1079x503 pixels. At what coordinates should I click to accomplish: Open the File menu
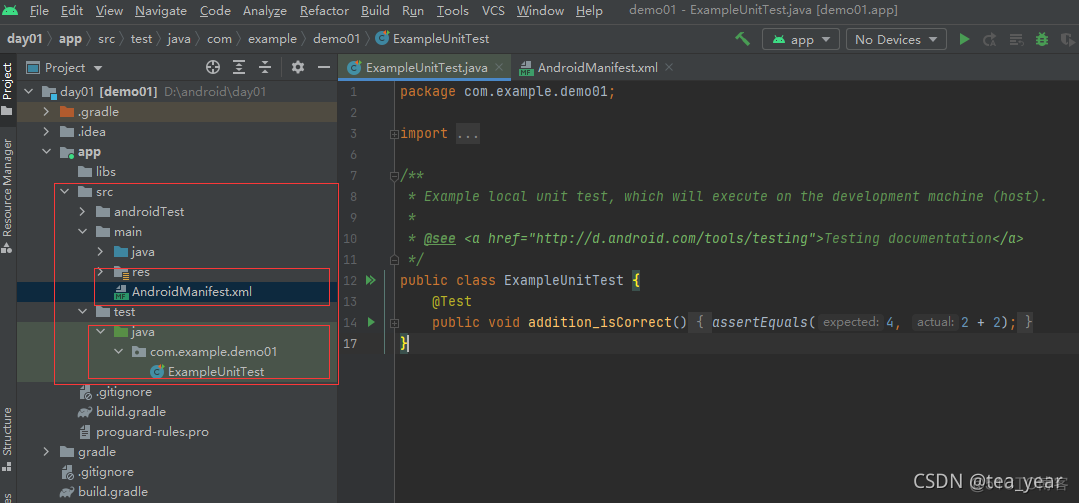(40, 11)
